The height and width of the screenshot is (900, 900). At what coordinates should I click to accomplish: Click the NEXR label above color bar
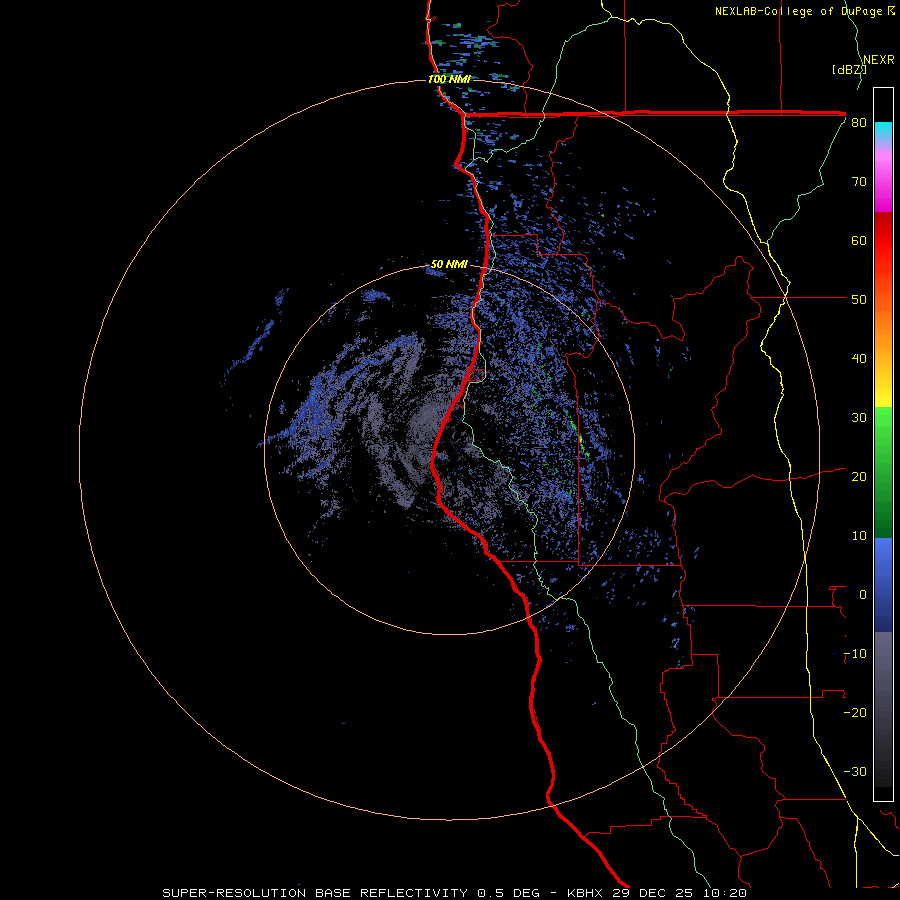(878, 60)
